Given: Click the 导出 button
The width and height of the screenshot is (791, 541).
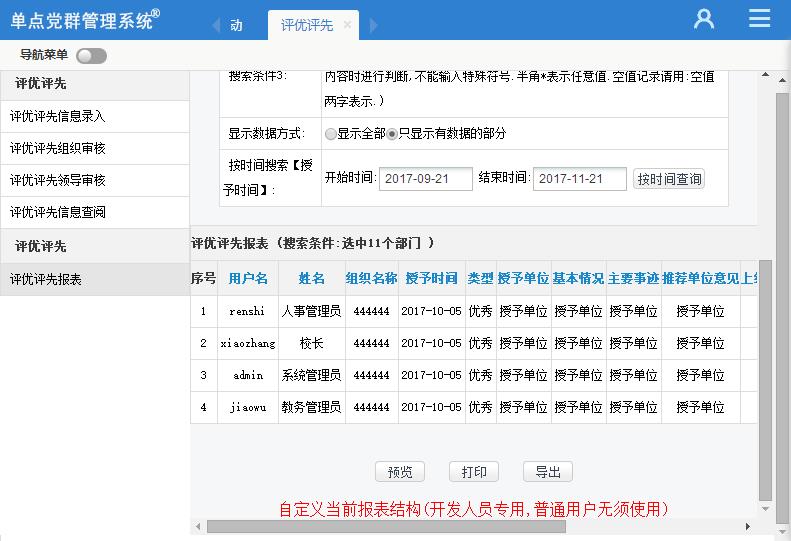Looking at the screenshot, I should 548,472.
